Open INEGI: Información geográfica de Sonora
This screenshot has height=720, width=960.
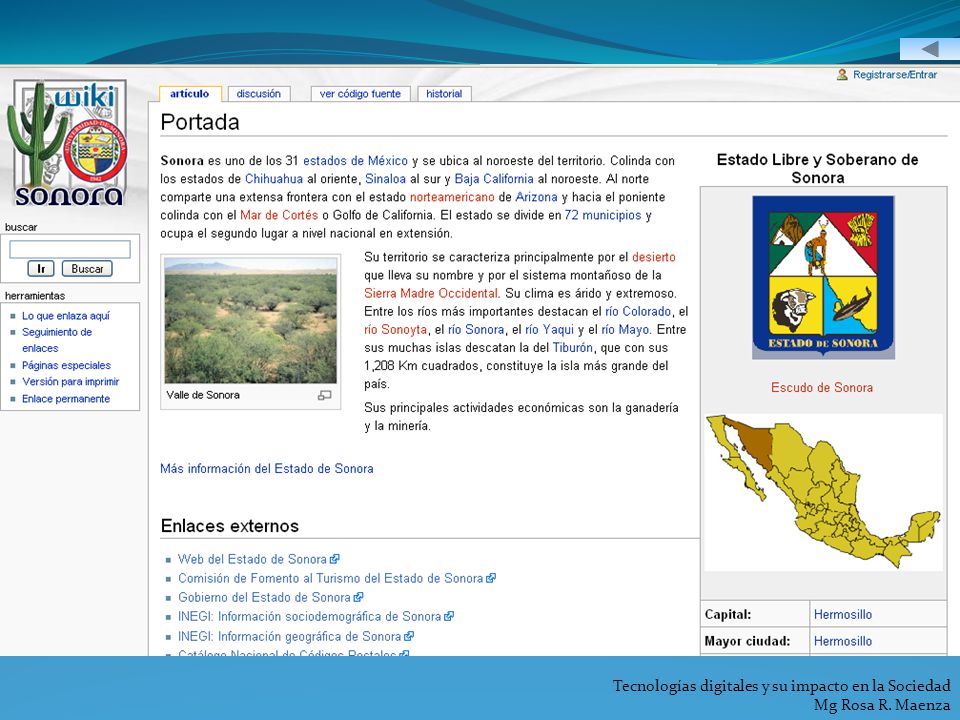[x=289, y=636]
